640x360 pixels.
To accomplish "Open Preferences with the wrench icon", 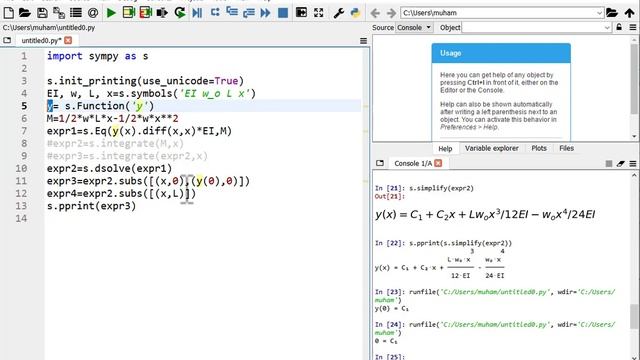I will [x=338, y=13].
